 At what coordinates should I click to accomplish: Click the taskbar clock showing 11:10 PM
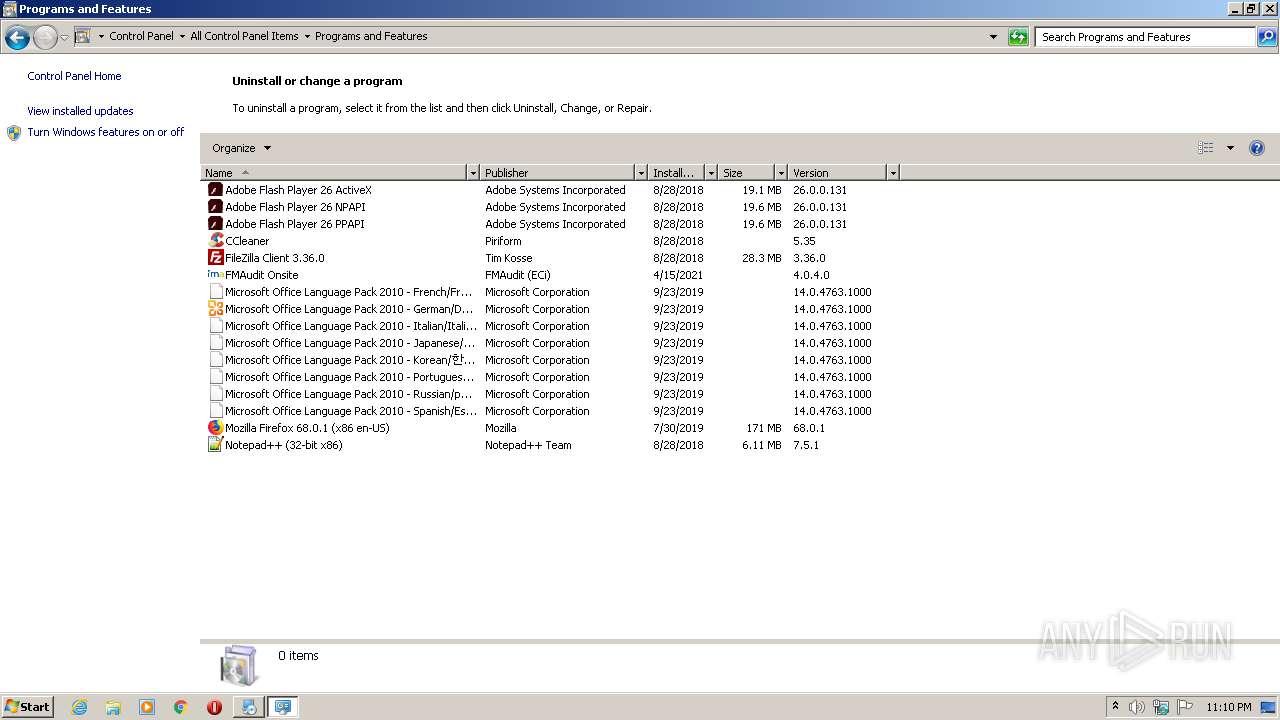click(x=1228, y=707)
